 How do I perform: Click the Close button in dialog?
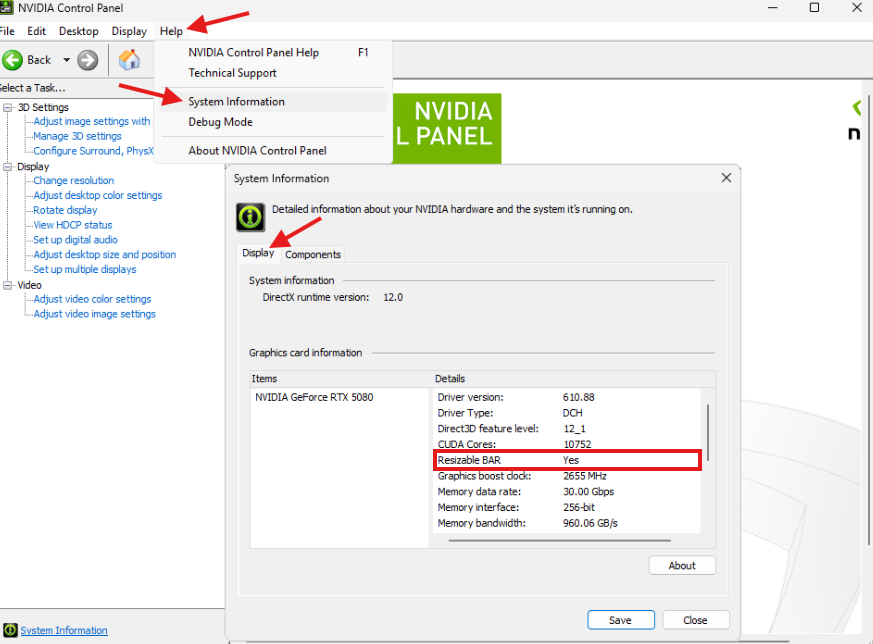[x=695, y=620]
